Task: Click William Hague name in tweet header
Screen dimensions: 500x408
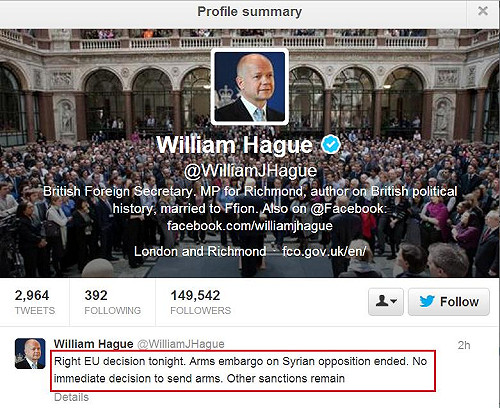Action: tap(93, 344)
